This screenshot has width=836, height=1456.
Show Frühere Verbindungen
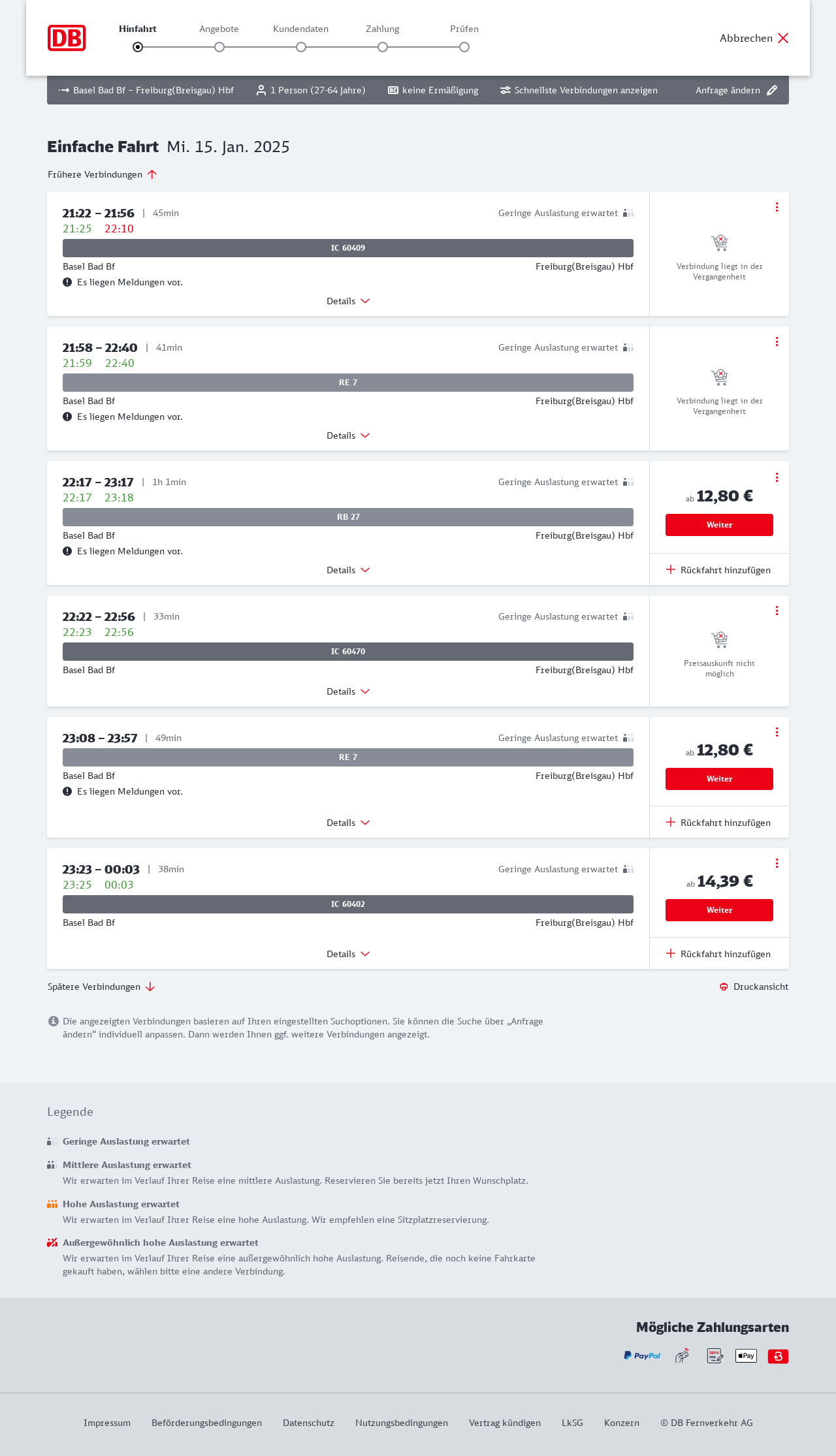tap(103, 174)
